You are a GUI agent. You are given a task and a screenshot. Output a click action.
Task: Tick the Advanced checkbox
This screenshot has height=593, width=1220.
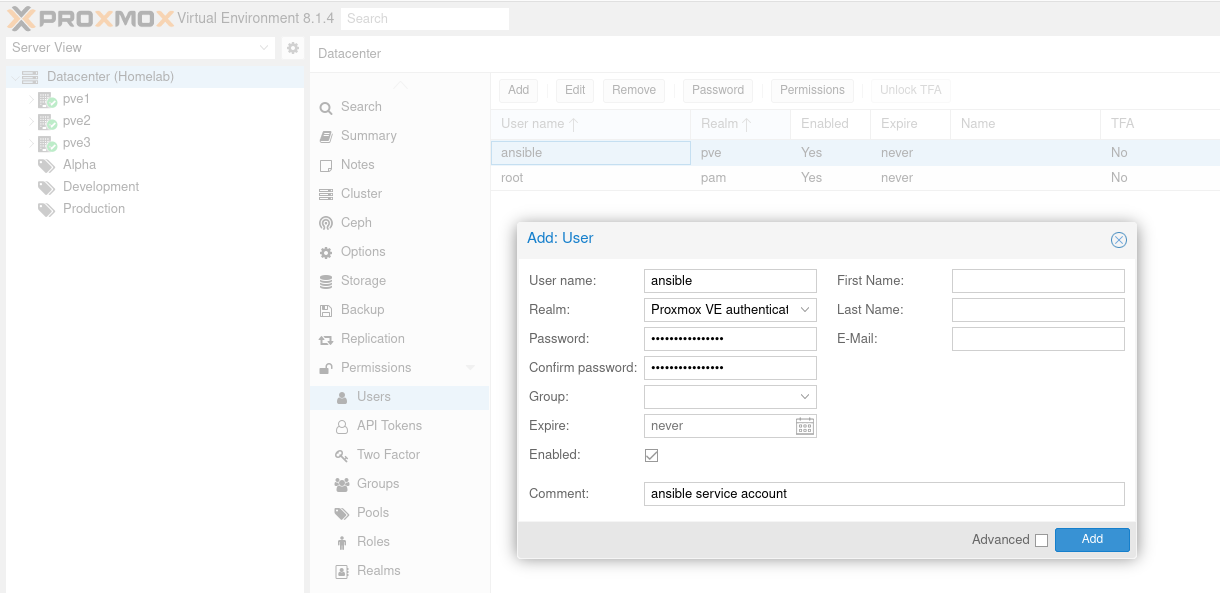coord(1041,540)
